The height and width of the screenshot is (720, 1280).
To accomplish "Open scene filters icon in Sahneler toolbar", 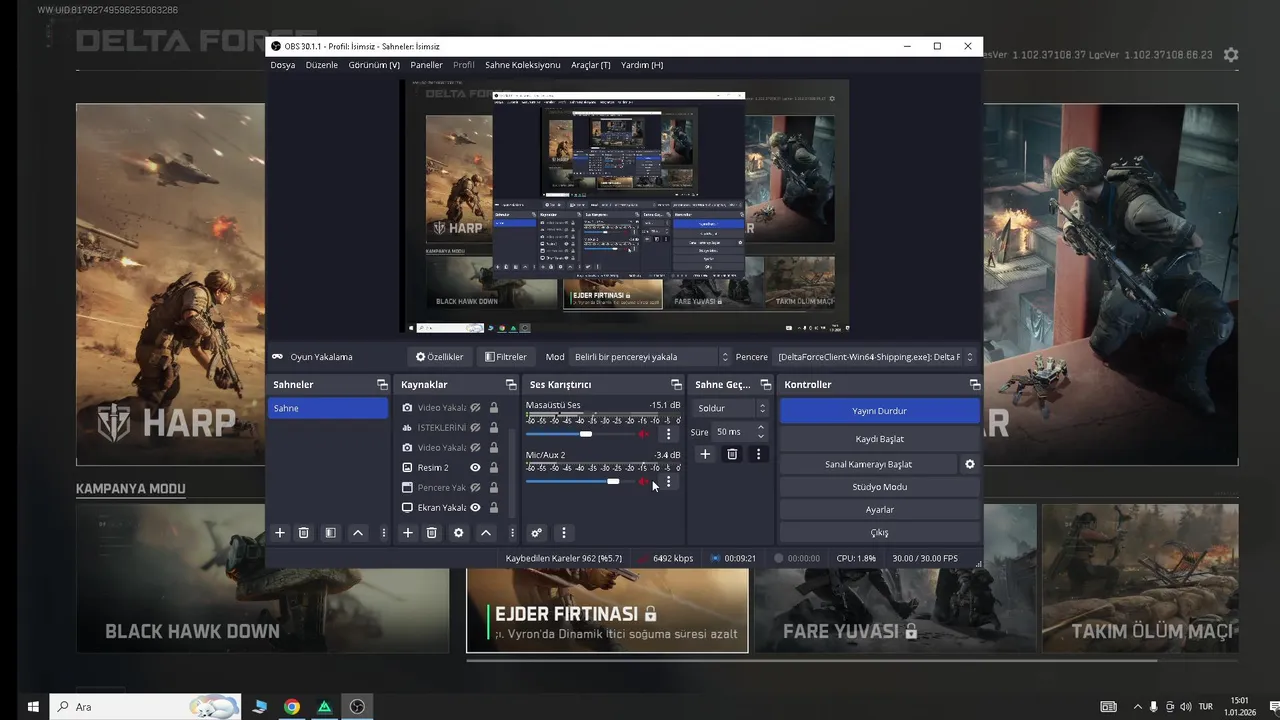I will click(330, 533).
